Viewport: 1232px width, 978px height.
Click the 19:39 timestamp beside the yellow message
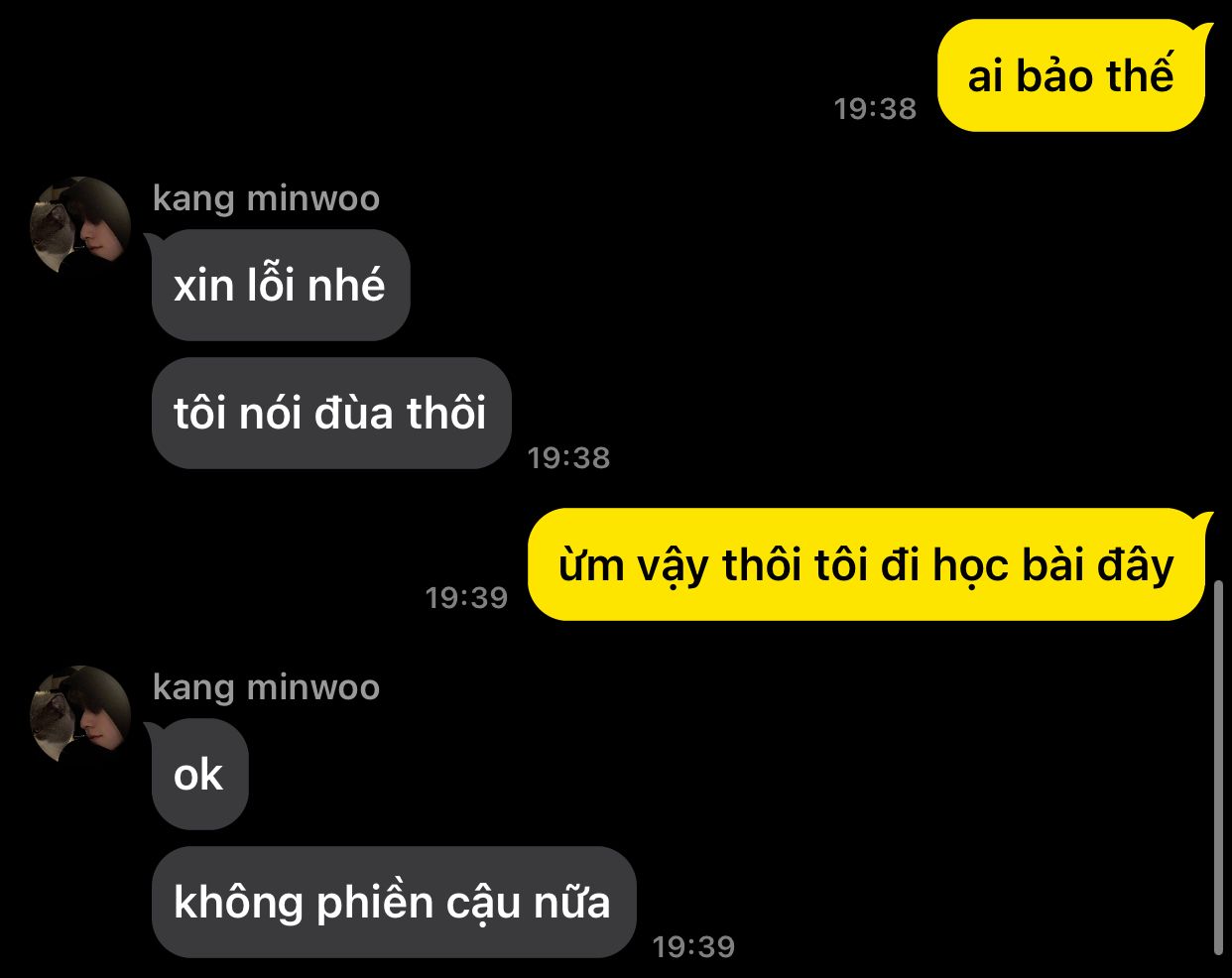point(466,597)
